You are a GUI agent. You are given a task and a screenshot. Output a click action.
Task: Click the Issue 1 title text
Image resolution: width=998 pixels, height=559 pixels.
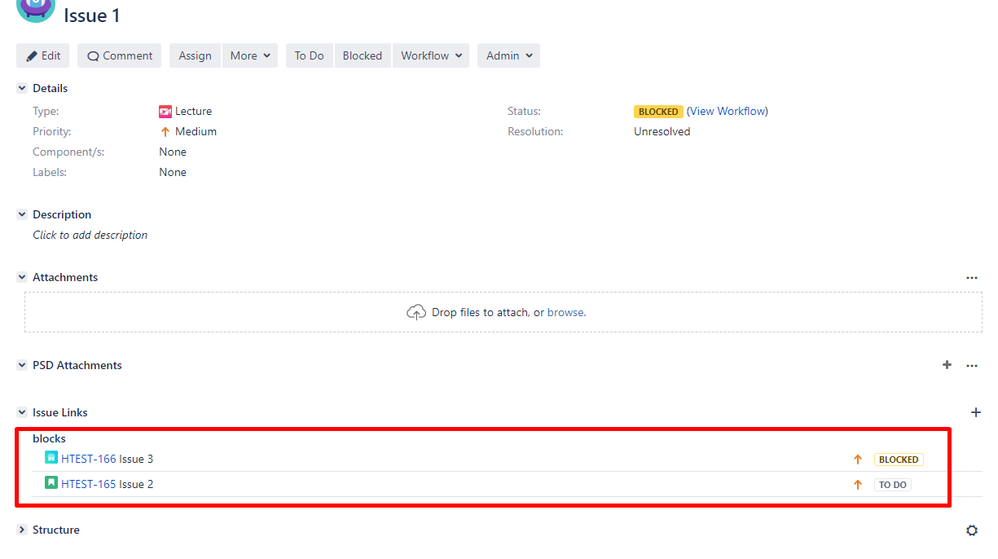click(x=92, y=15)
